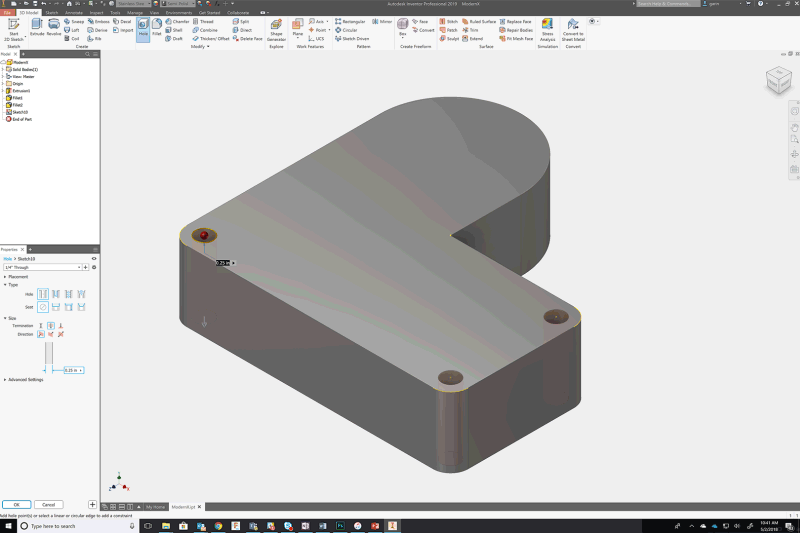
Task: Switch to the Inspect ribbon tab
Action: pos(96,13)
